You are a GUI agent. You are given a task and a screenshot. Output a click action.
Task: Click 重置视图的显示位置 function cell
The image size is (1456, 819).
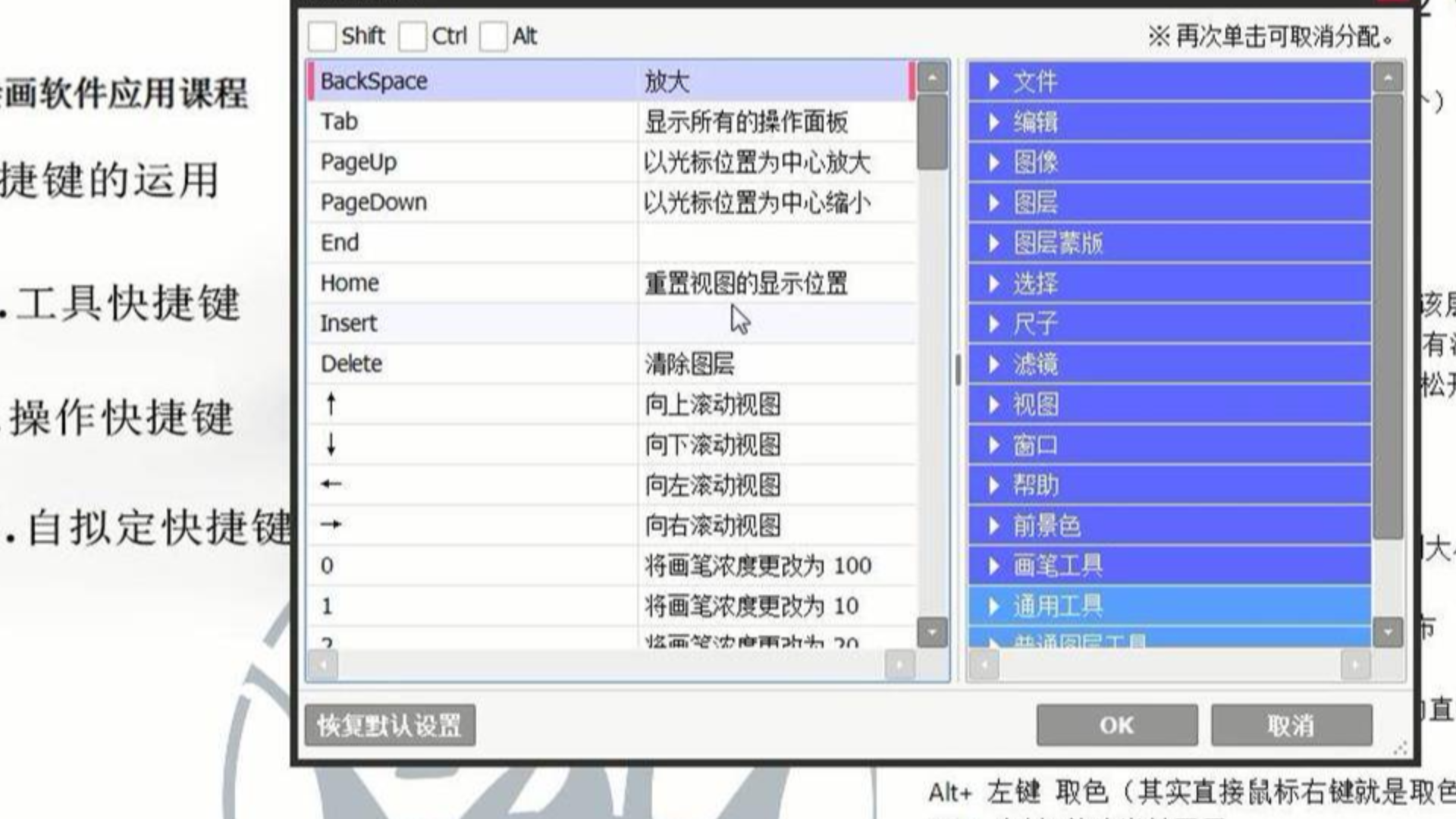[x=778, y=283]
